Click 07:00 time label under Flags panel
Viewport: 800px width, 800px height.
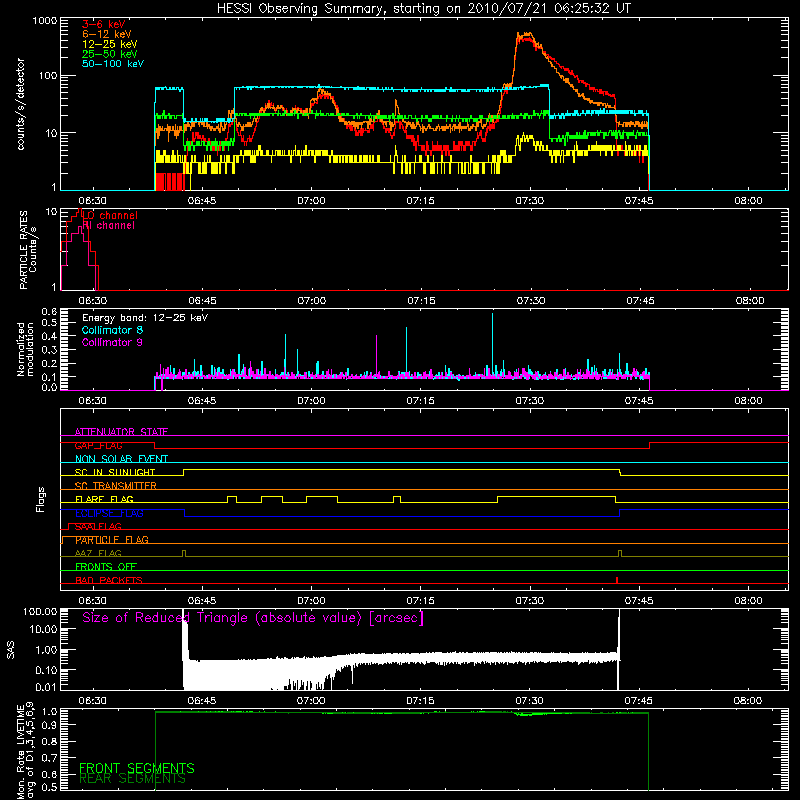(x=311, y=601)
